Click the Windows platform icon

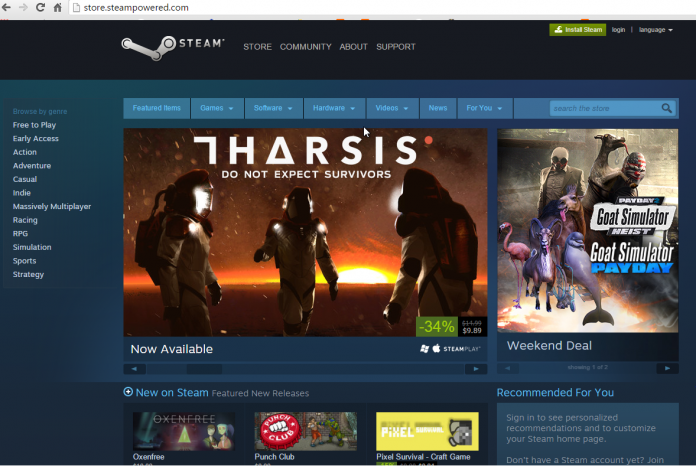click(424, 349)
